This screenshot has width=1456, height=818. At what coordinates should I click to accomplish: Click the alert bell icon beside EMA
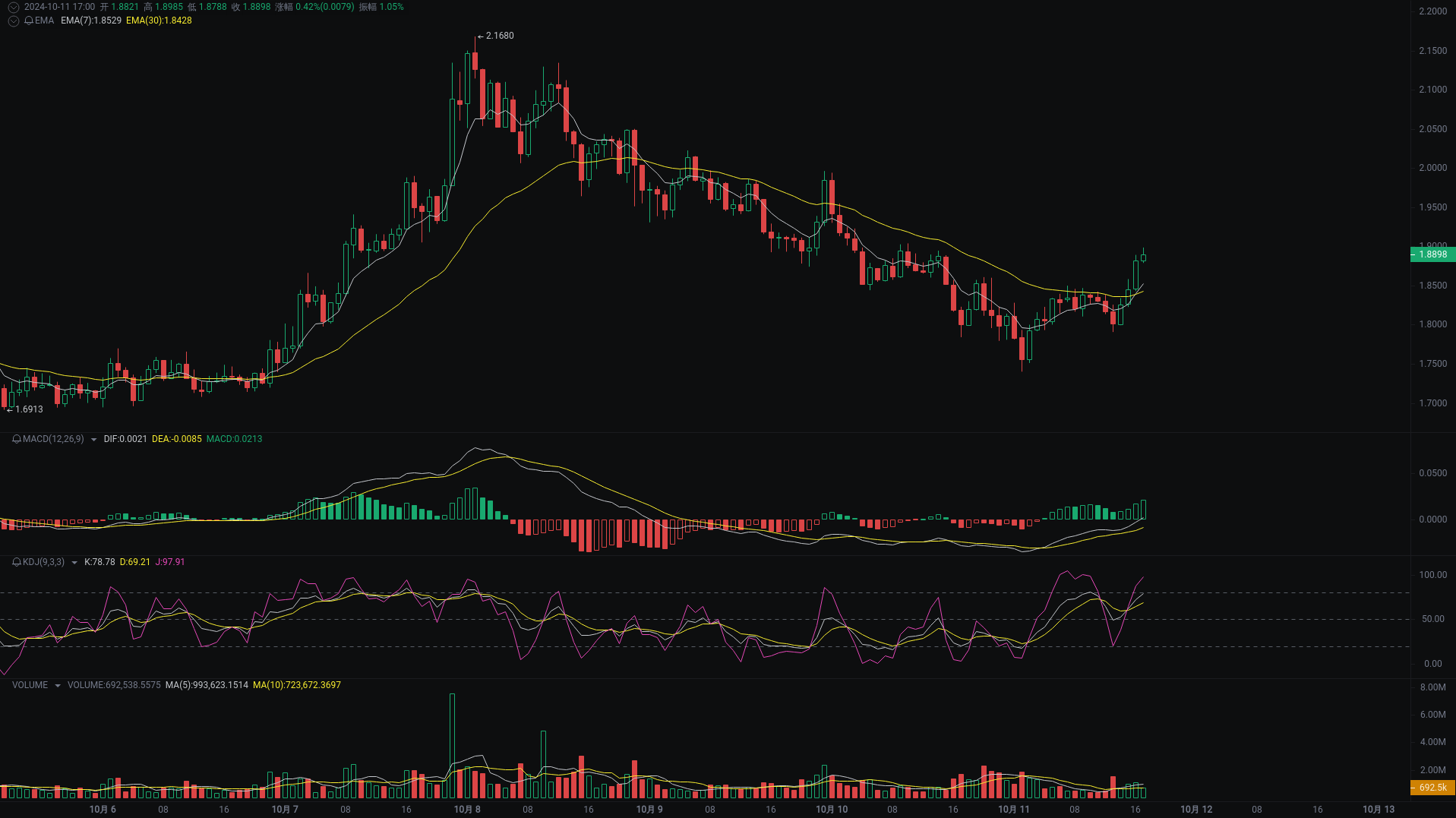click(29, 21)
